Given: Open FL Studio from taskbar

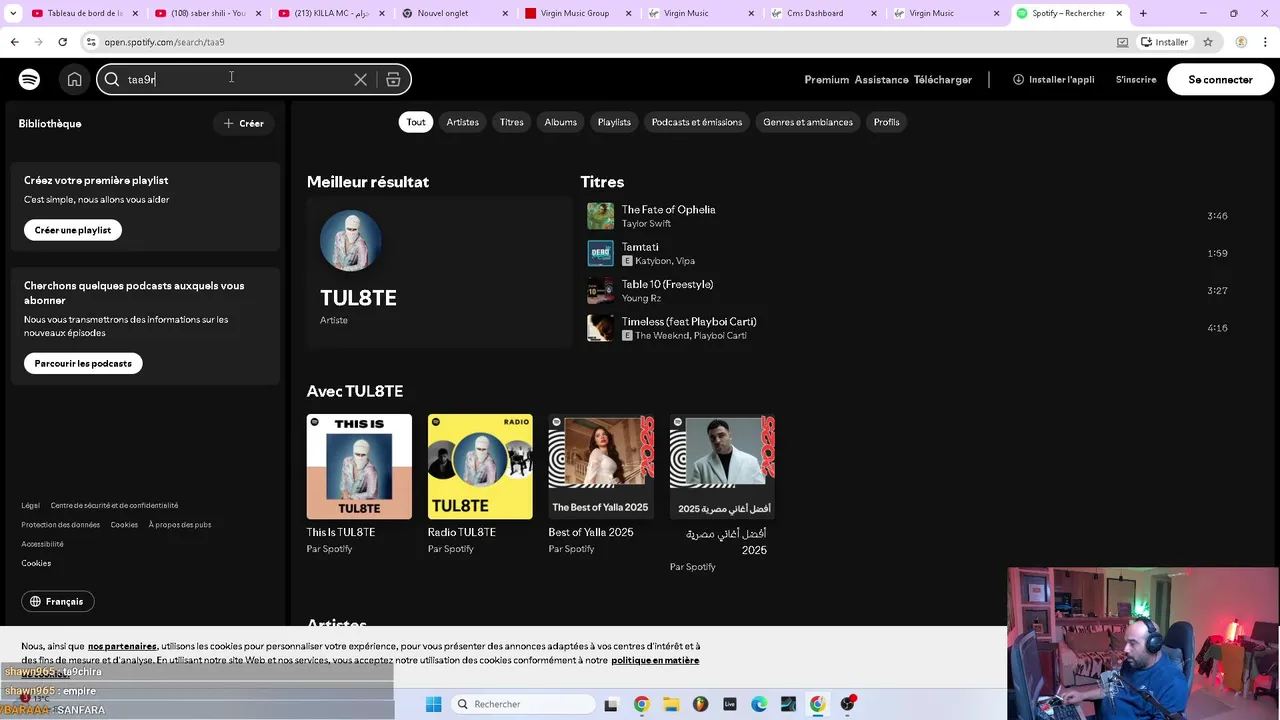Looking at the screenshot, I should point(700,704).
